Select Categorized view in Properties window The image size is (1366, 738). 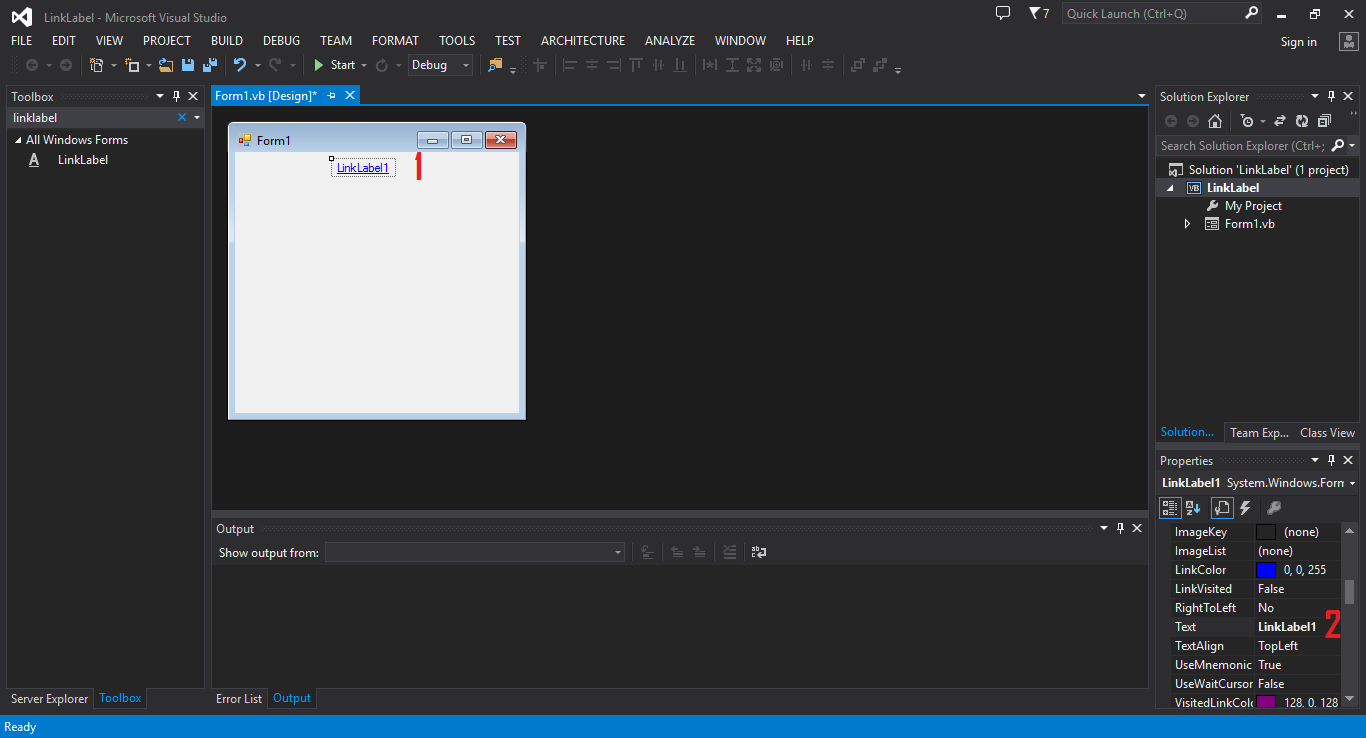click(x=1170, y=507)
